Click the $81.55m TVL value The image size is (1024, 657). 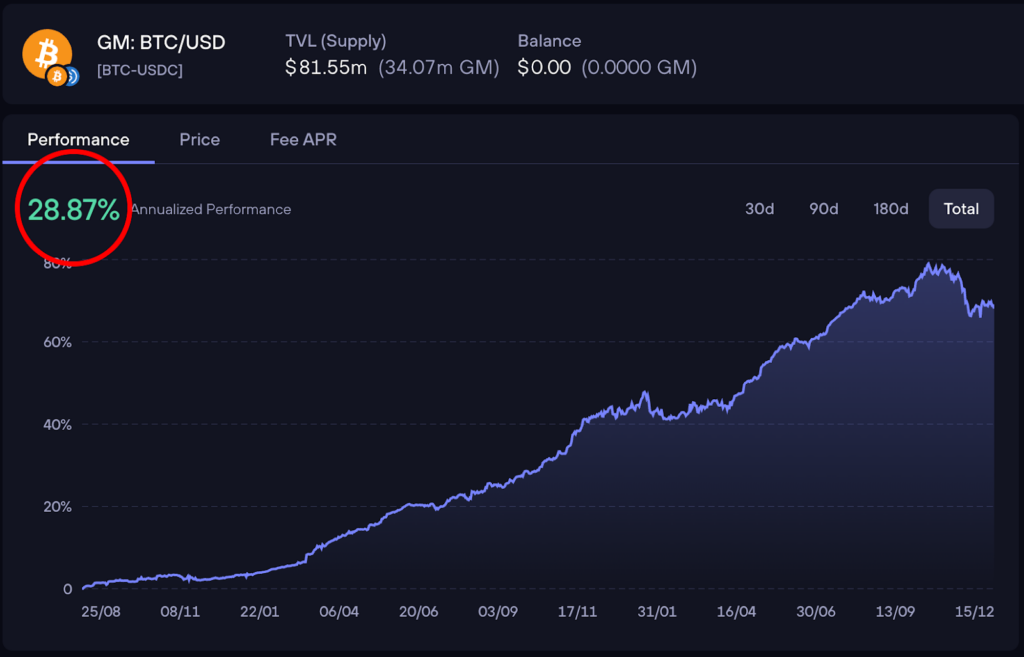(326, 68)
